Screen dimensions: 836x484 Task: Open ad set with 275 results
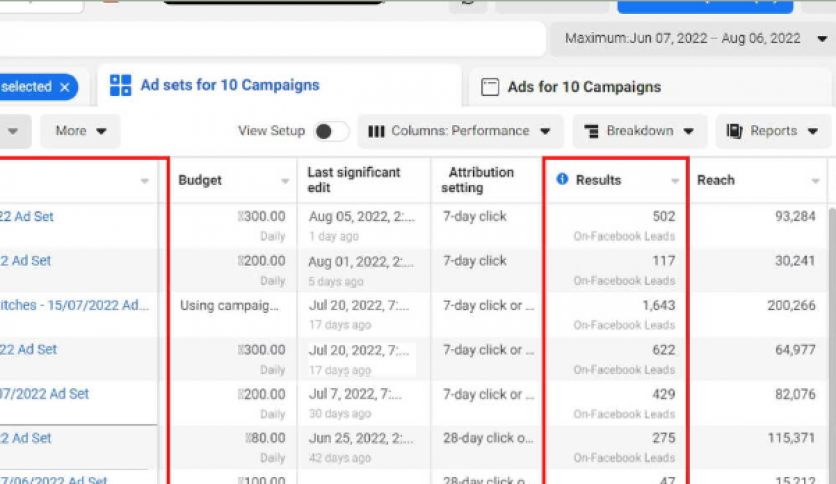(26, 438)
